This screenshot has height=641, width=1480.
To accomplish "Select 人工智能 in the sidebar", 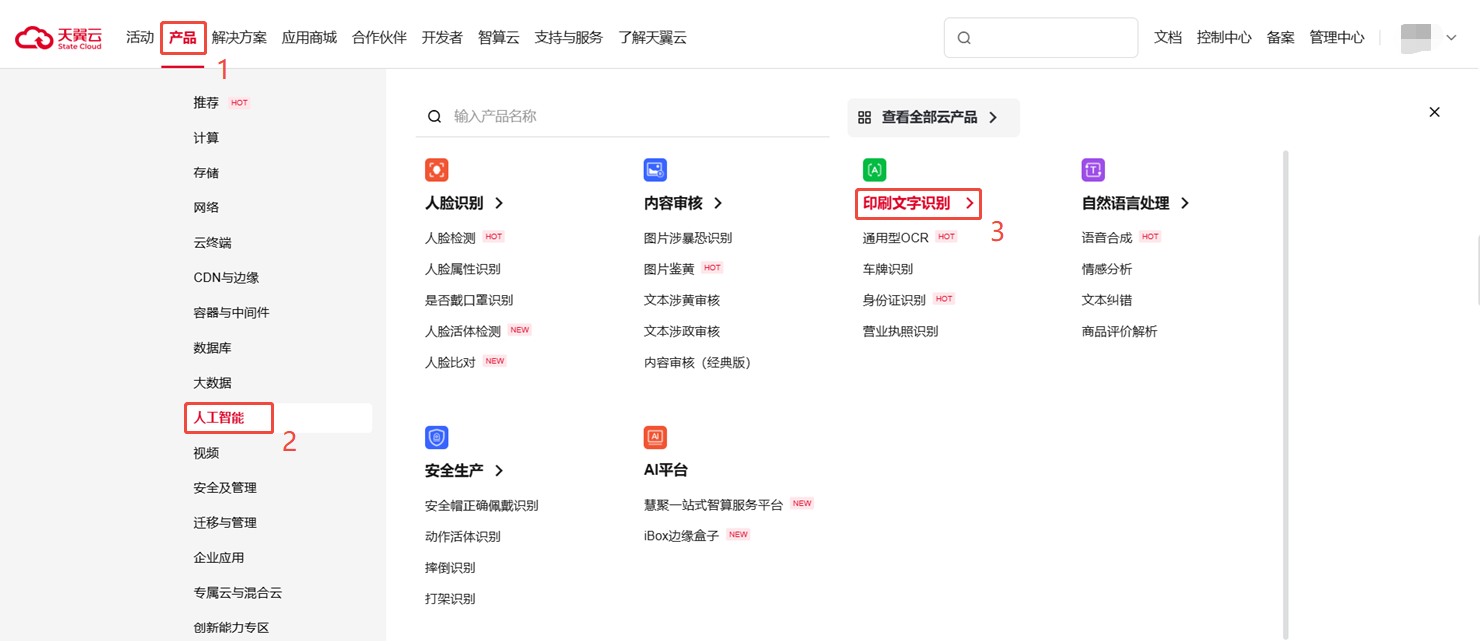I will click(x=219, y=418).
